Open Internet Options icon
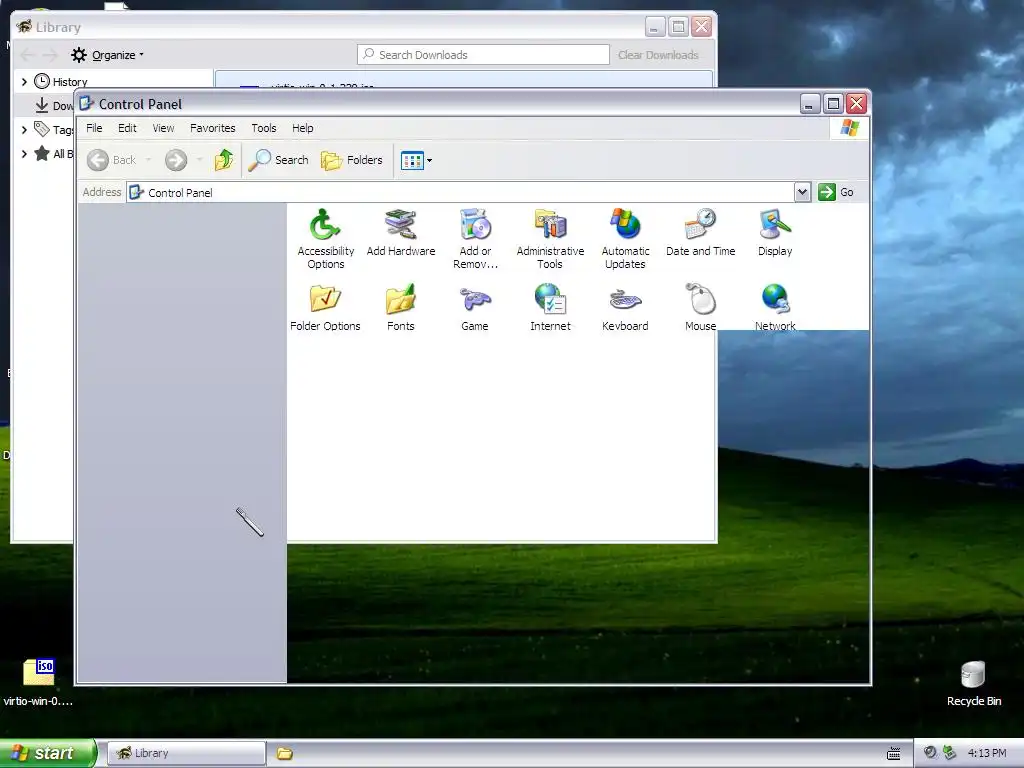The width and height of the screenshot is (1024, 768). tap(550, 308)
